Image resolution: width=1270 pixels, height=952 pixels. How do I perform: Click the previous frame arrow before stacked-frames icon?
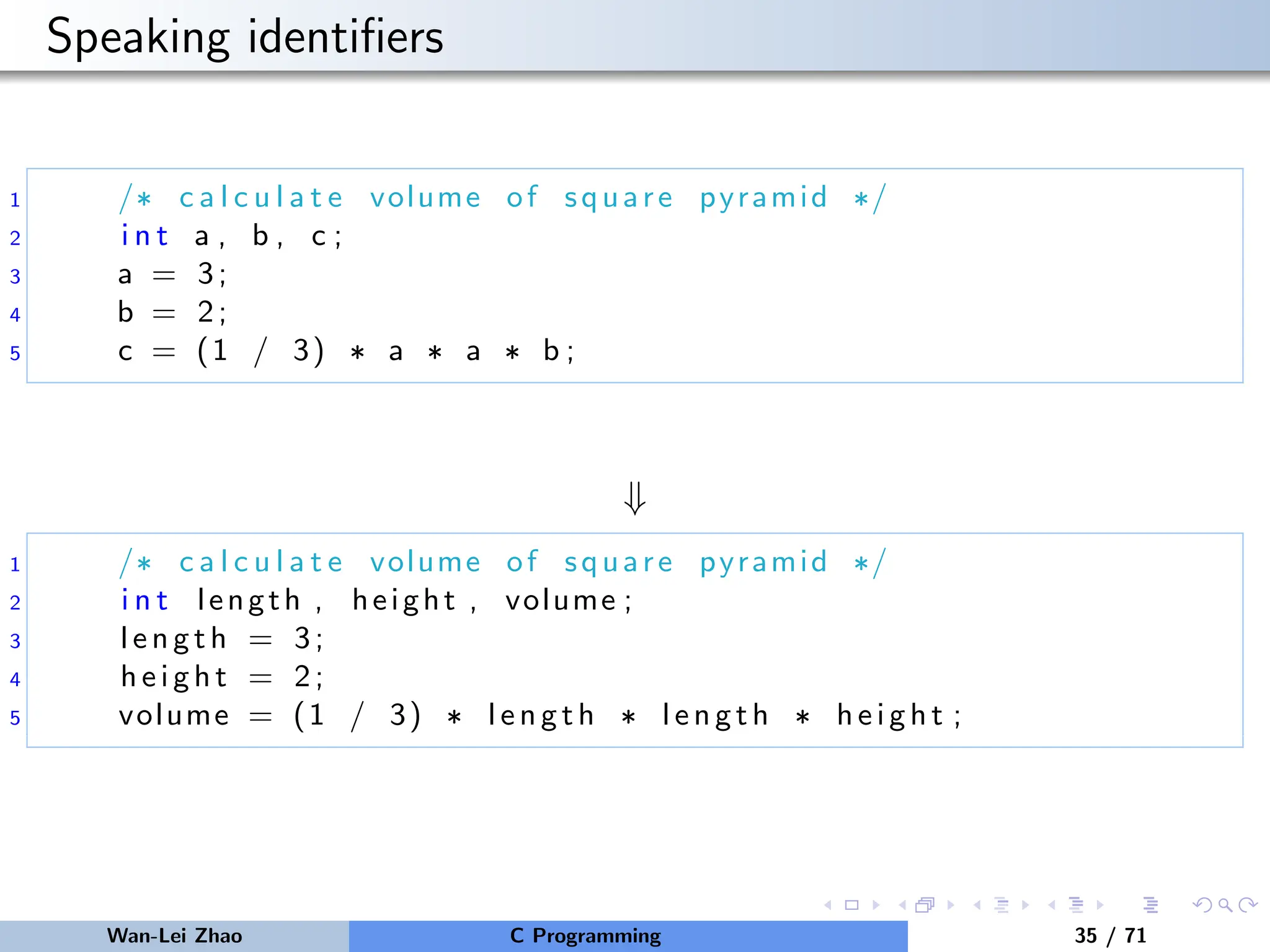[902, 906]
